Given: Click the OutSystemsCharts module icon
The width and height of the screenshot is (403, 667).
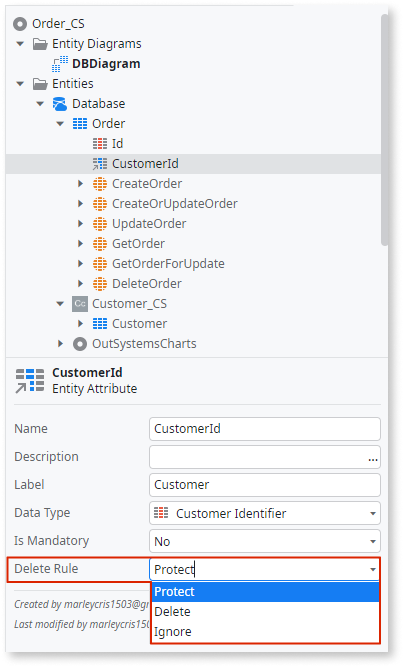Looking at the screenshot, I should [x=80, y=344].
